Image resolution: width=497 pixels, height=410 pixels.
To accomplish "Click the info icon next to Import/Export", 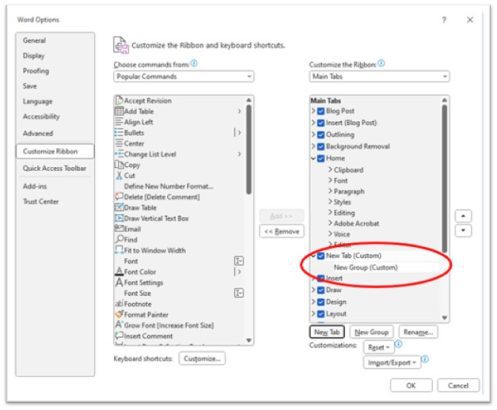I will pos(425,359).
